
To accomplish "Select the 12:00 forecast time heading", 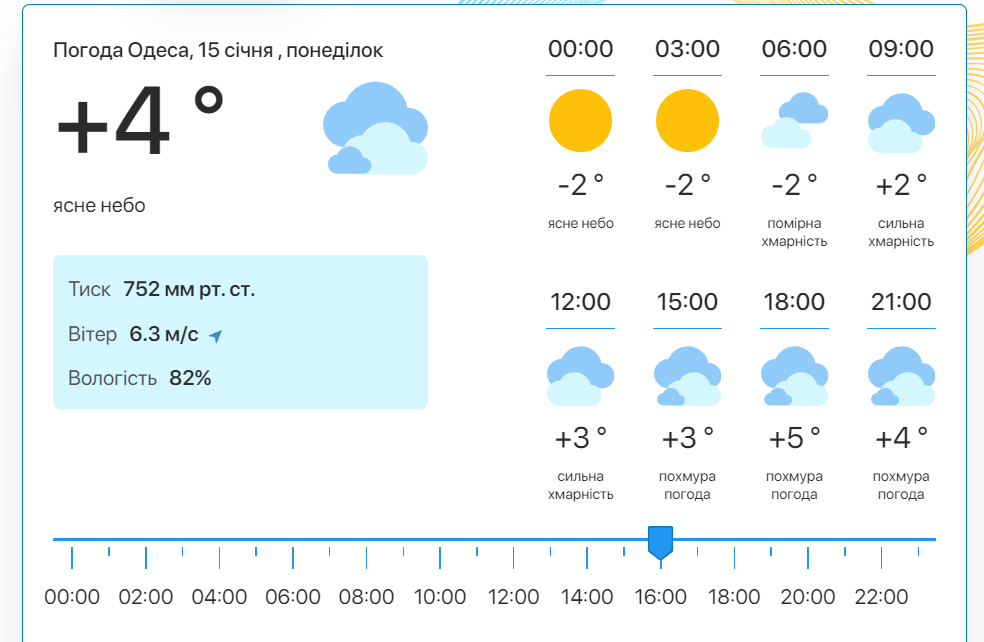I will [580, 302].
